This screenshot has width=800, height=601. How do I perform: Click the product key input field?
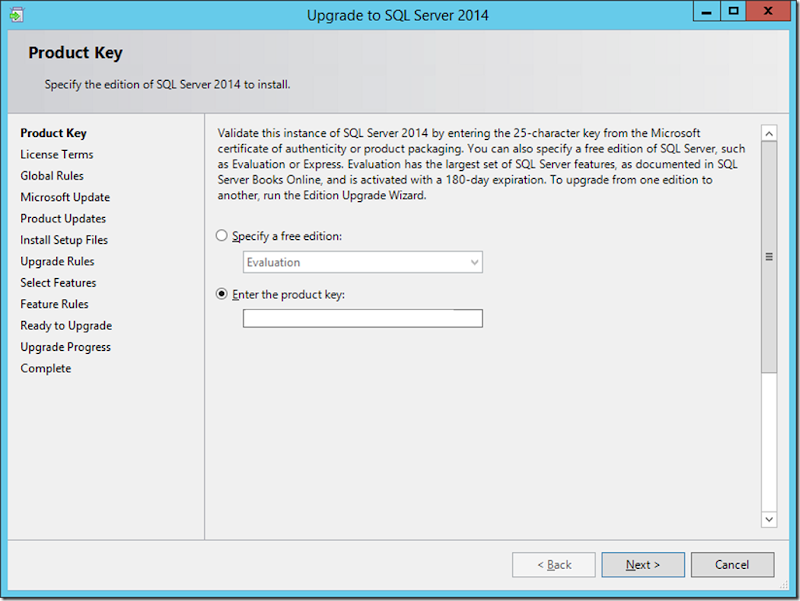click(x=363, y=318)
